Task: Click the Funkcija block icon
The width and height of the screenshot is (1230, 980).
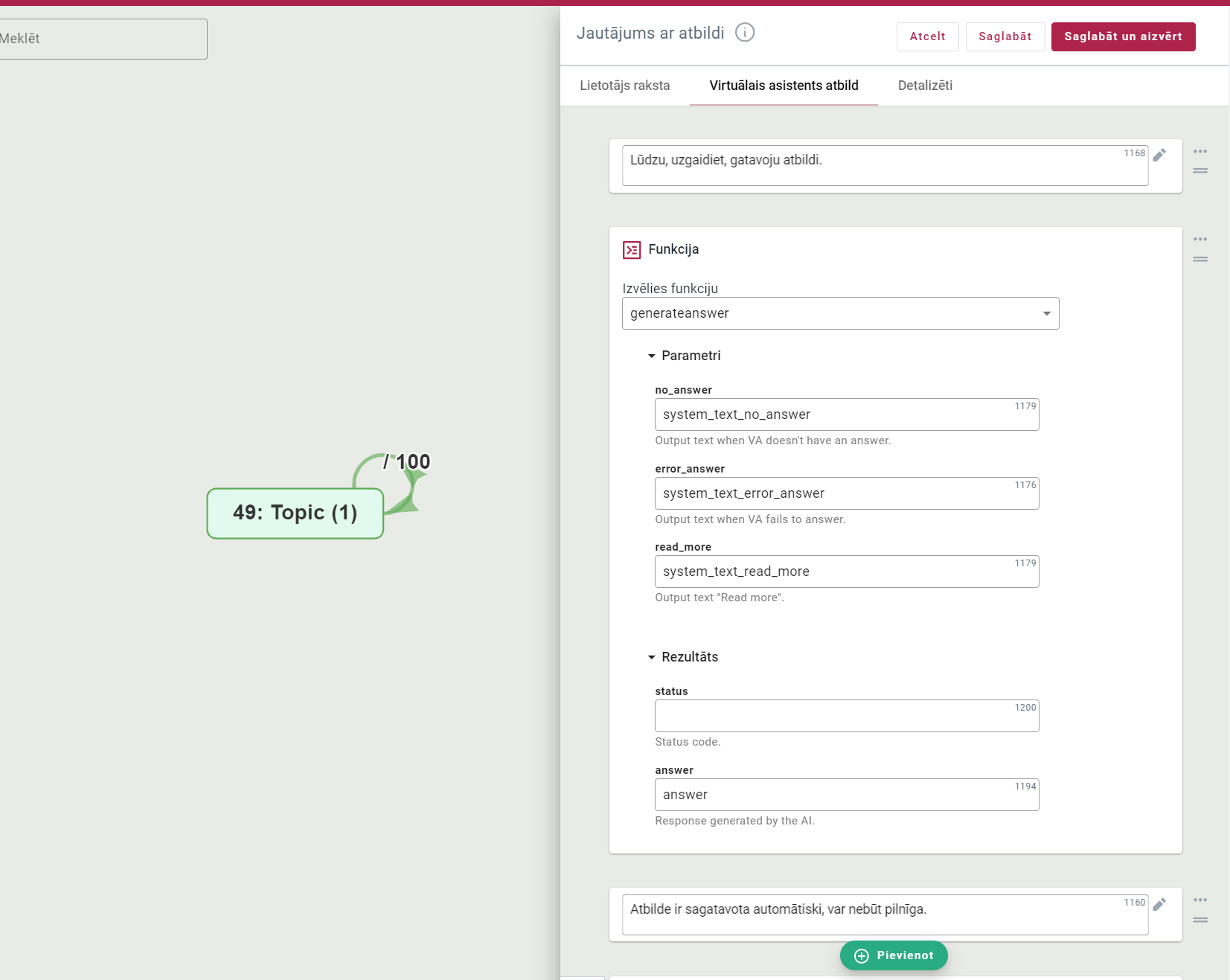Action: [632, 250]
